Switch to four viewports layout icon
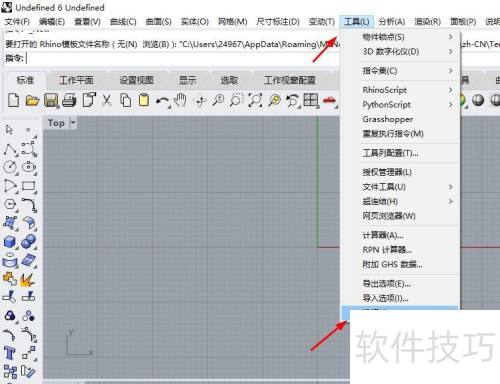500x384 pixels. pyautogui.click(x=311, y=100)
